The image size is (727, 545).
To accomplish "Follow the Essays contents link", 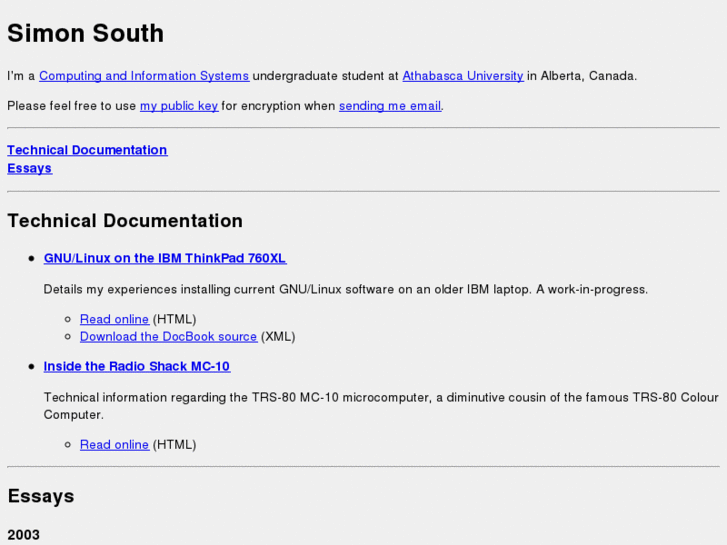I will point(30,168).
